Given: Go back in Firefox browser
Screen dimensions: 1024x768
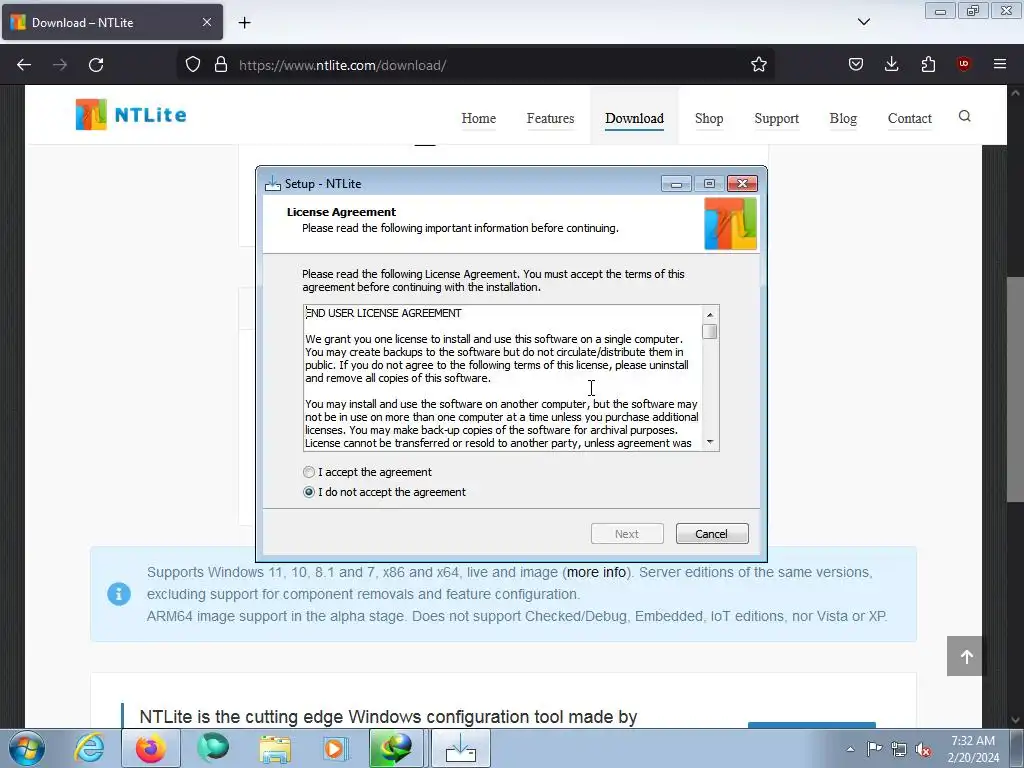Looking at the screenshot, I should coord(24,65).
